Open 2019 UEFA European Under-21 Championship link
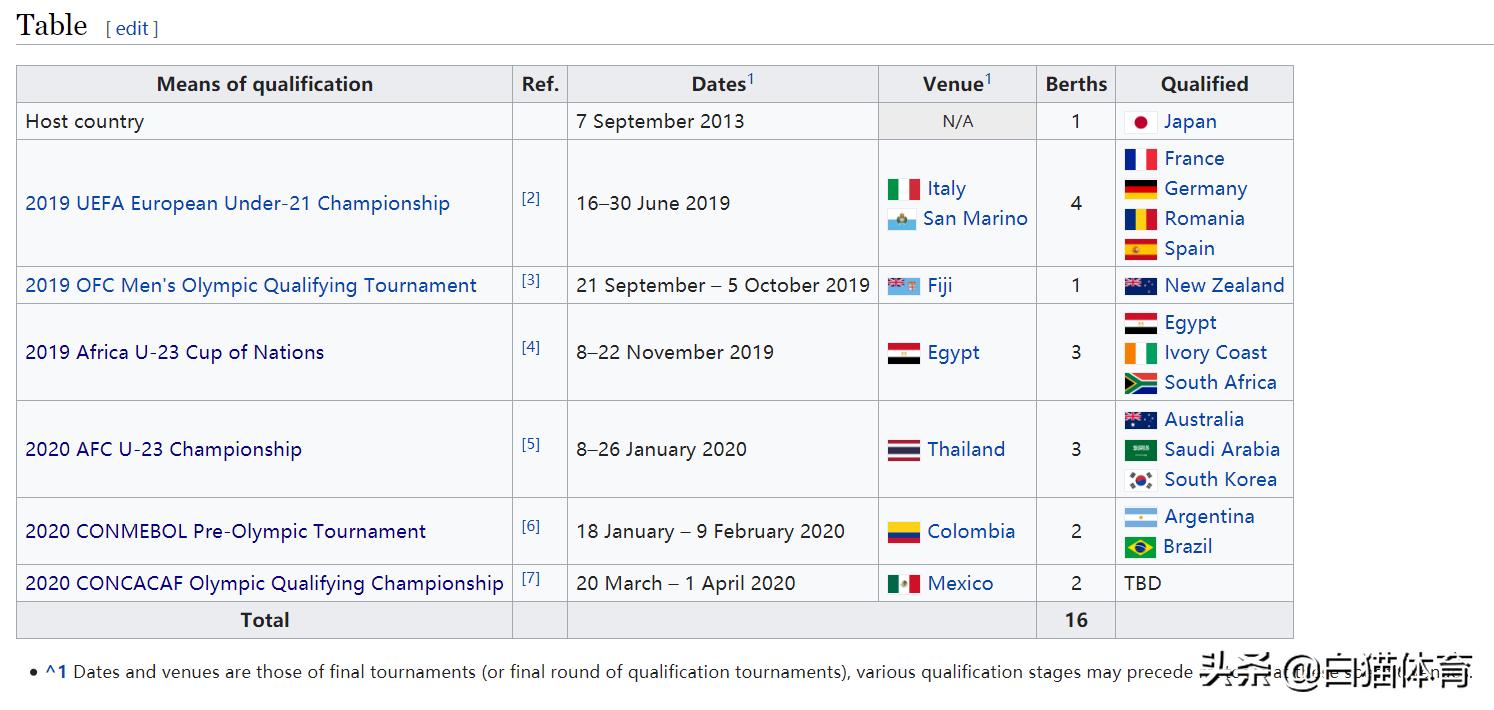This screenshot has width=1494, height=710. click(x=237, y=203)
